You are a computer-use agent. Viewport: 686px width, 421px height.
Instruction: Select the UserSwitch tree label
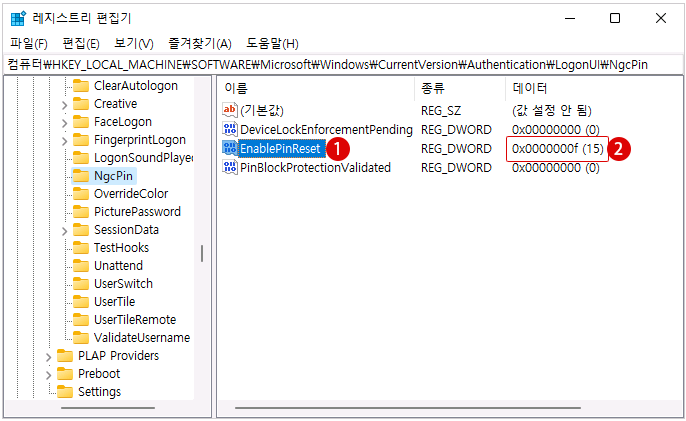pos(123,283)
